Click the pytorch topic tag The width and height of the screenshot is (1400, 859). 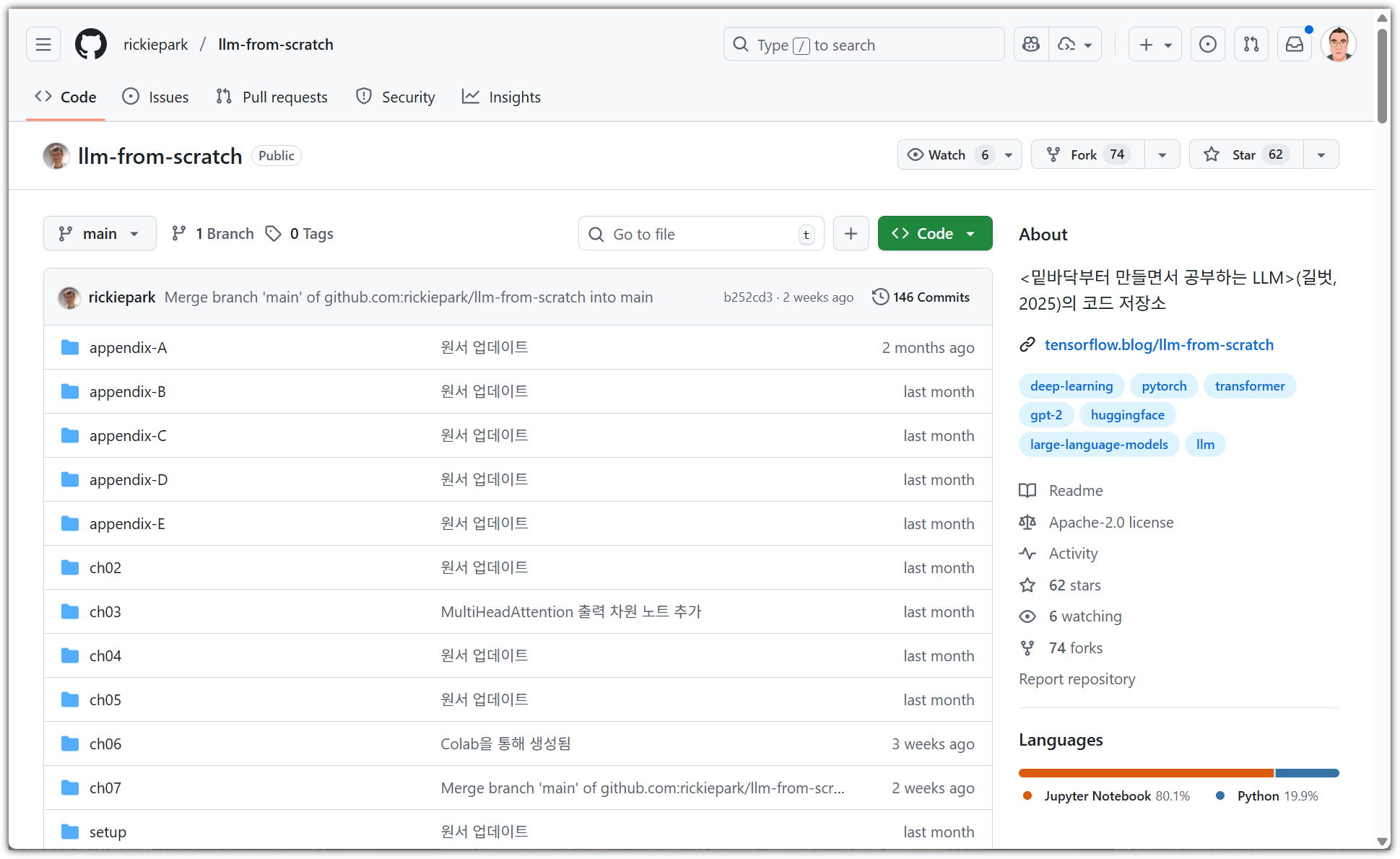pyautogui.click(x=1163, y=386)
